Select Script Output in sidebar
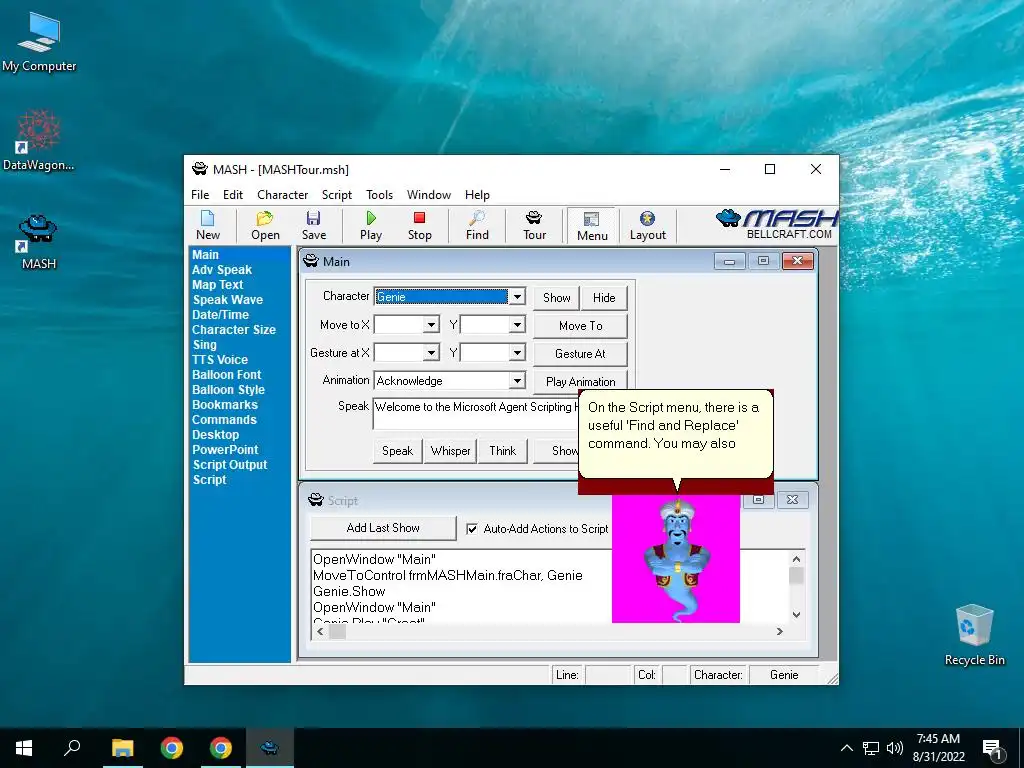Screen dimensions: 1024x768 230,465
